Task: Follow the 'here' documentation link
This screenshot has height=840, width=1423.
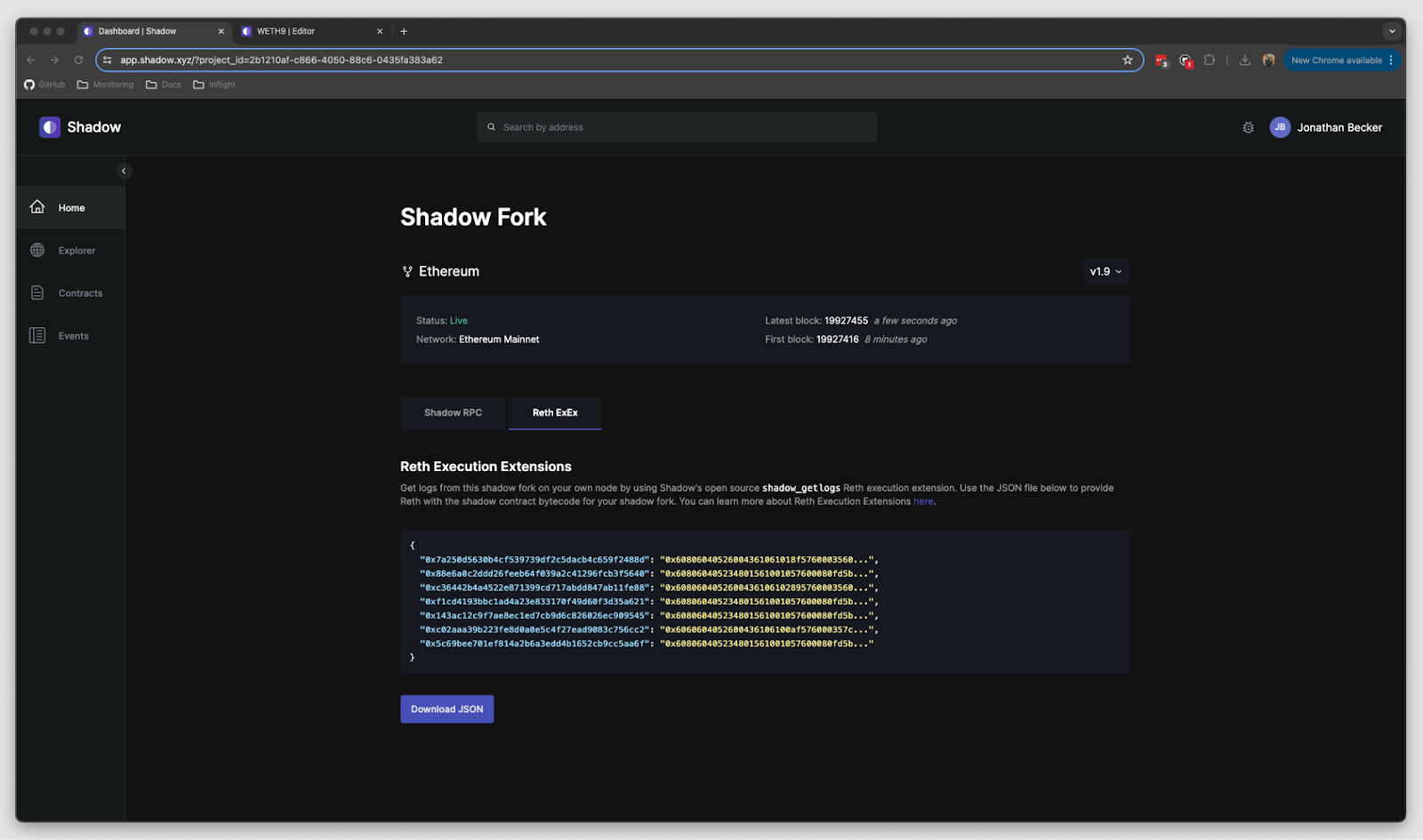Action: click(x=923, y=501)
